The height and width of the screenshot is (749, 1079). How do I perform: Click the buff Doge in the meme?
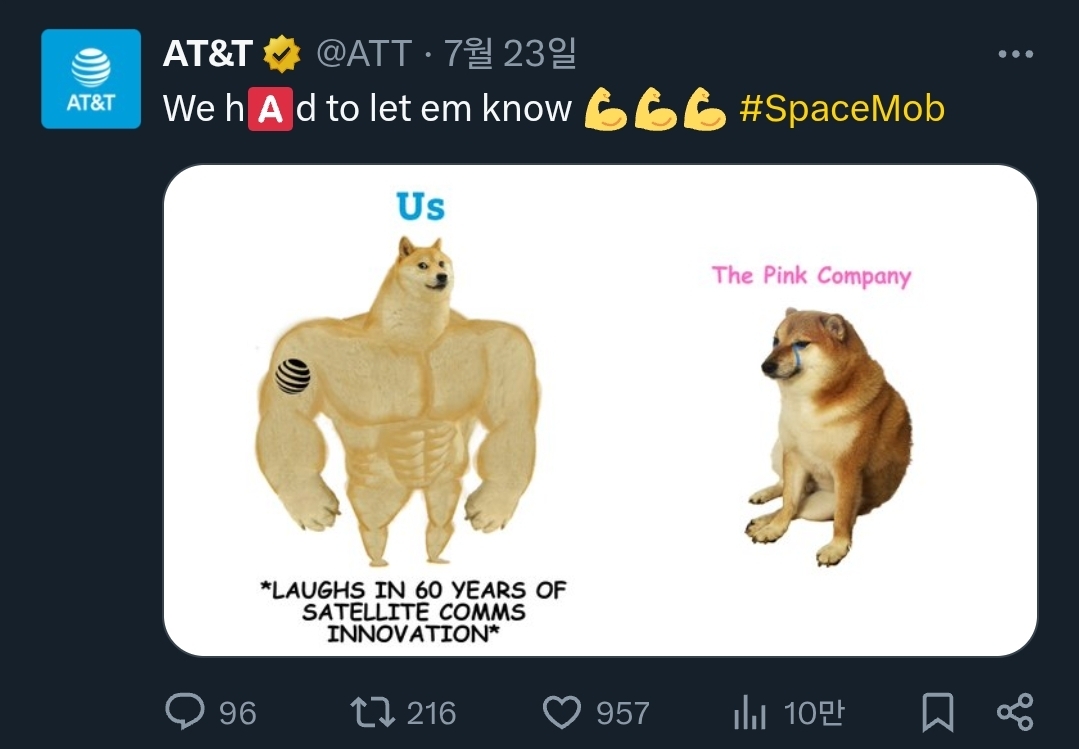coord(400,400)
